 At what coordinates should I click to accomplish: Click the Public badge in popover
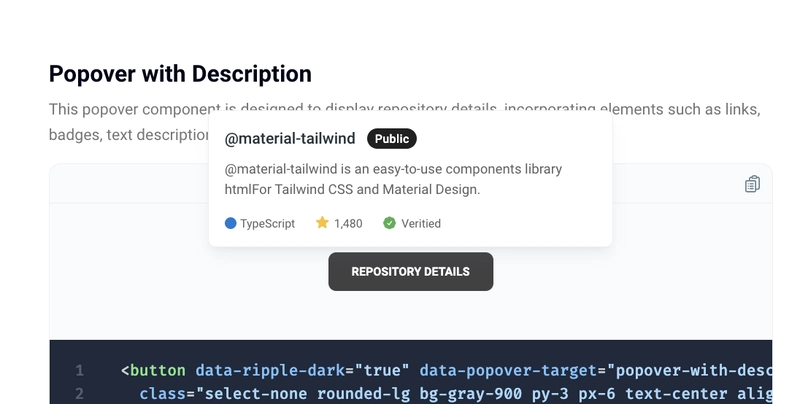pos(392,139)
